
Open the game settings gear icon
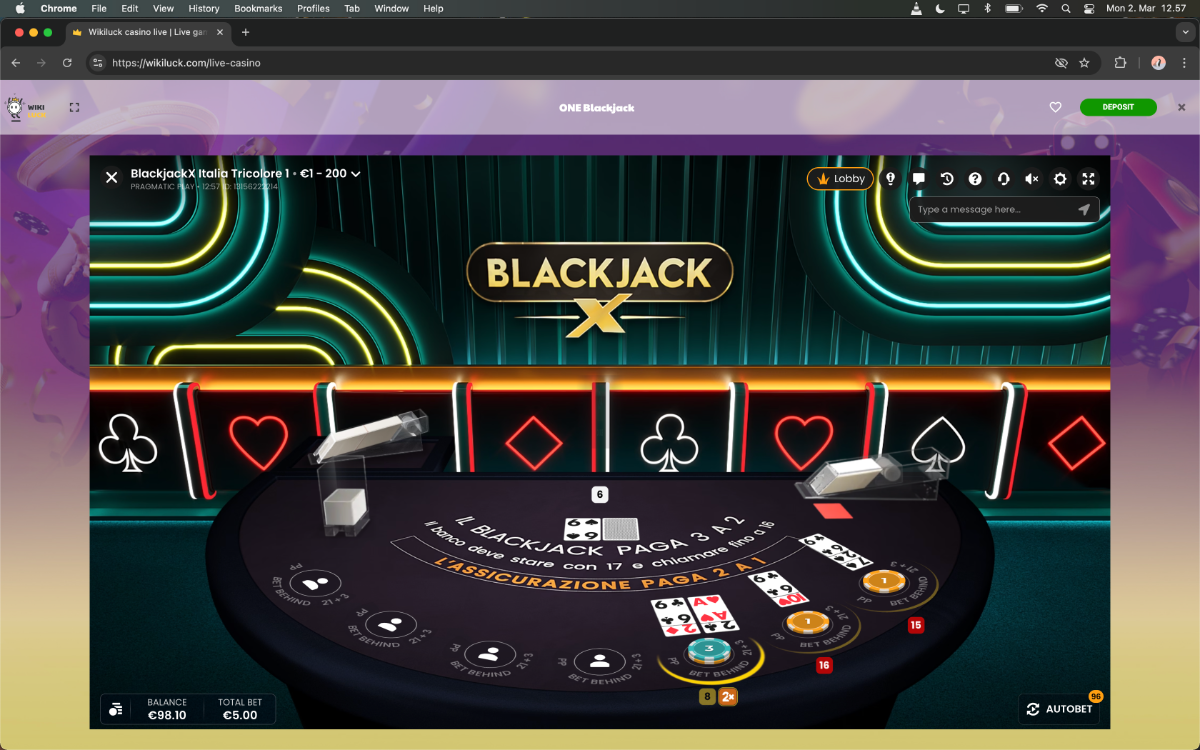pos(1060,179)
